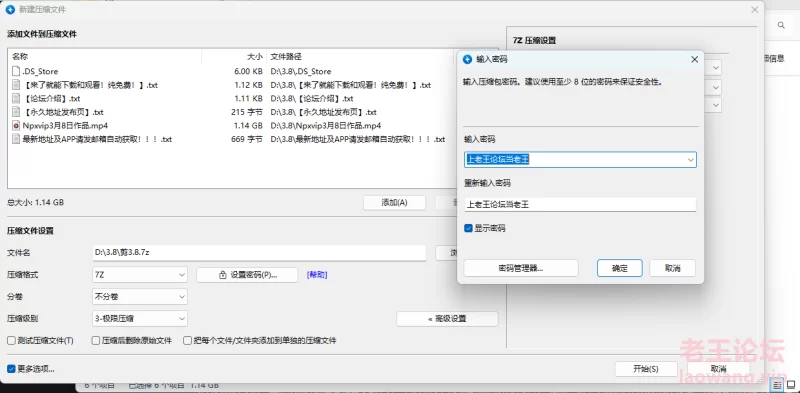Enable 压缩后删除原始文件 checkbox
Image resolution: width=800 pixels, height=393 pixels.
tap(95, 340)
